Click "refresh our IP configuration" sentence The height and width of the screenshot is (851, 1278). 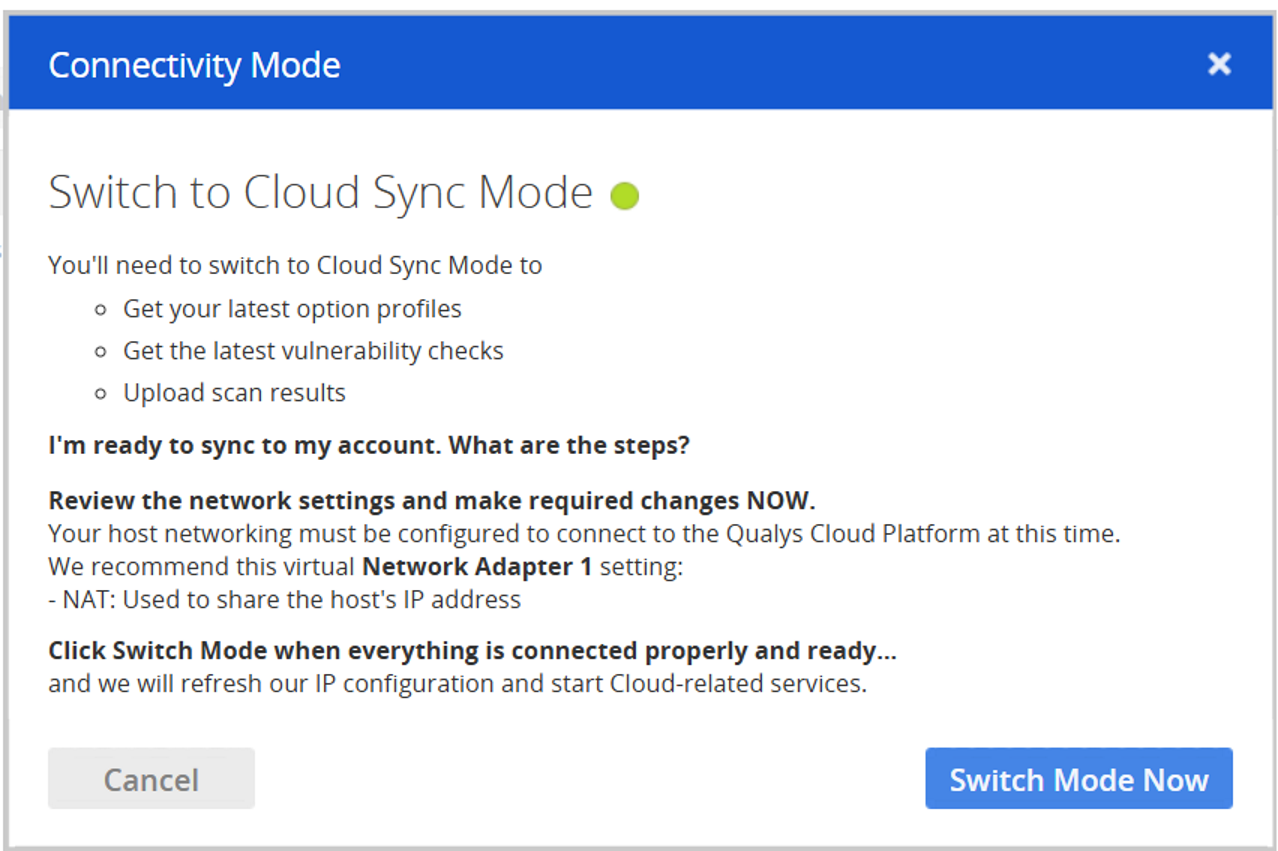point(457,685)
